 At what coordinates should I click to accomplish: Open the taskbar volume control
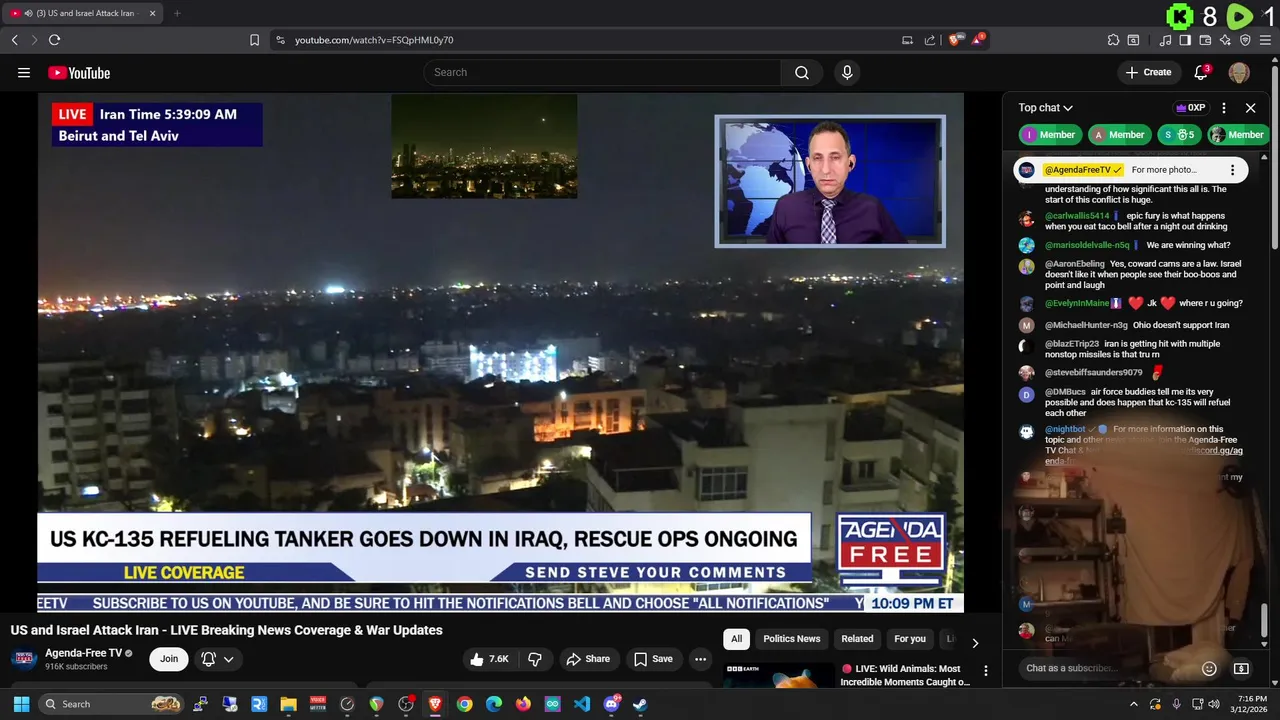(x=1214, y=704)
